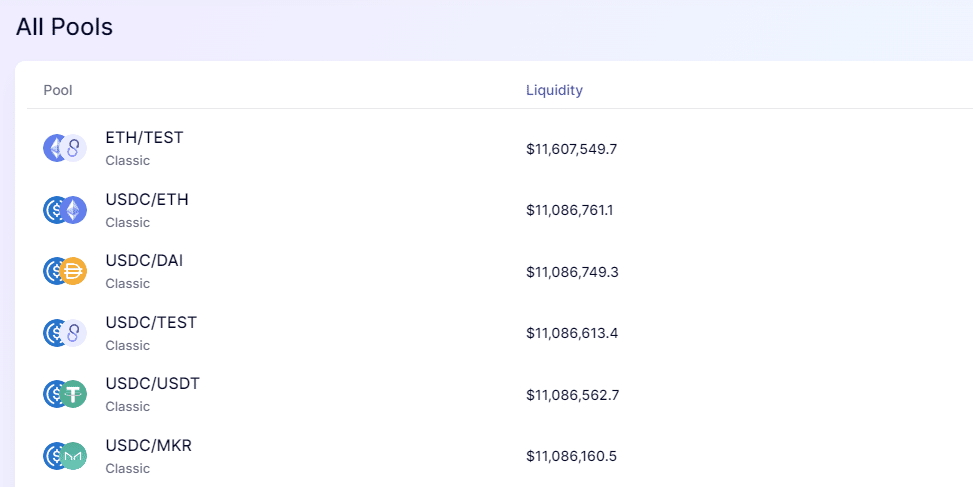Click the teal MKR Maker icon
The image size is (973, 487).
coord(73,456)
